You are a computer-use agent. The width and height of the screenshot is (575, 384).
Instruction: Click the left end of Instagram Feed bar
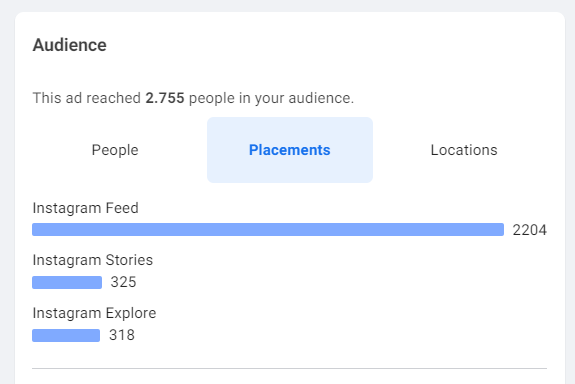pyautogui.click(x=36, y=230)
